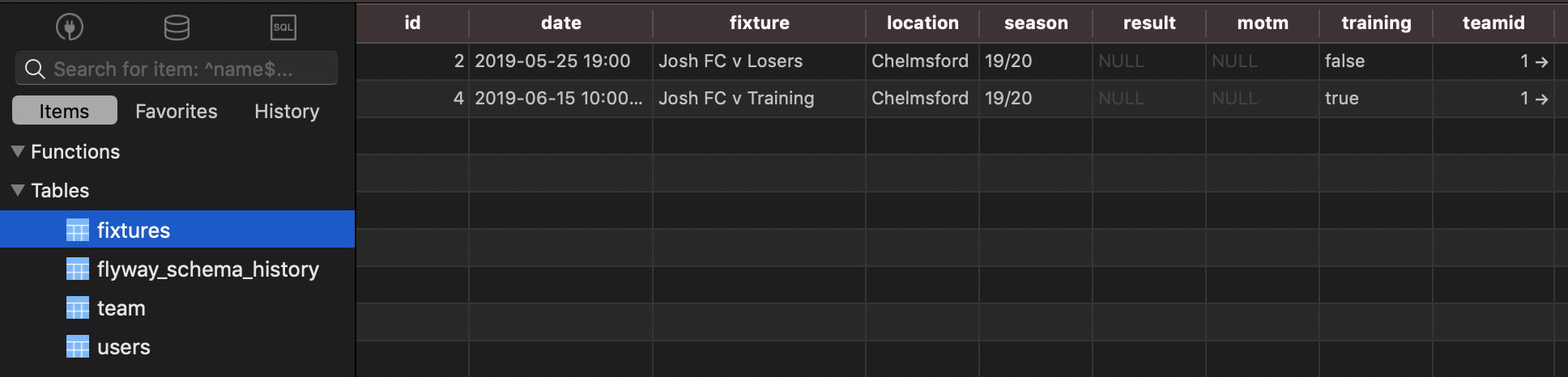Switch to the Favorites tab

coord(176,111)
